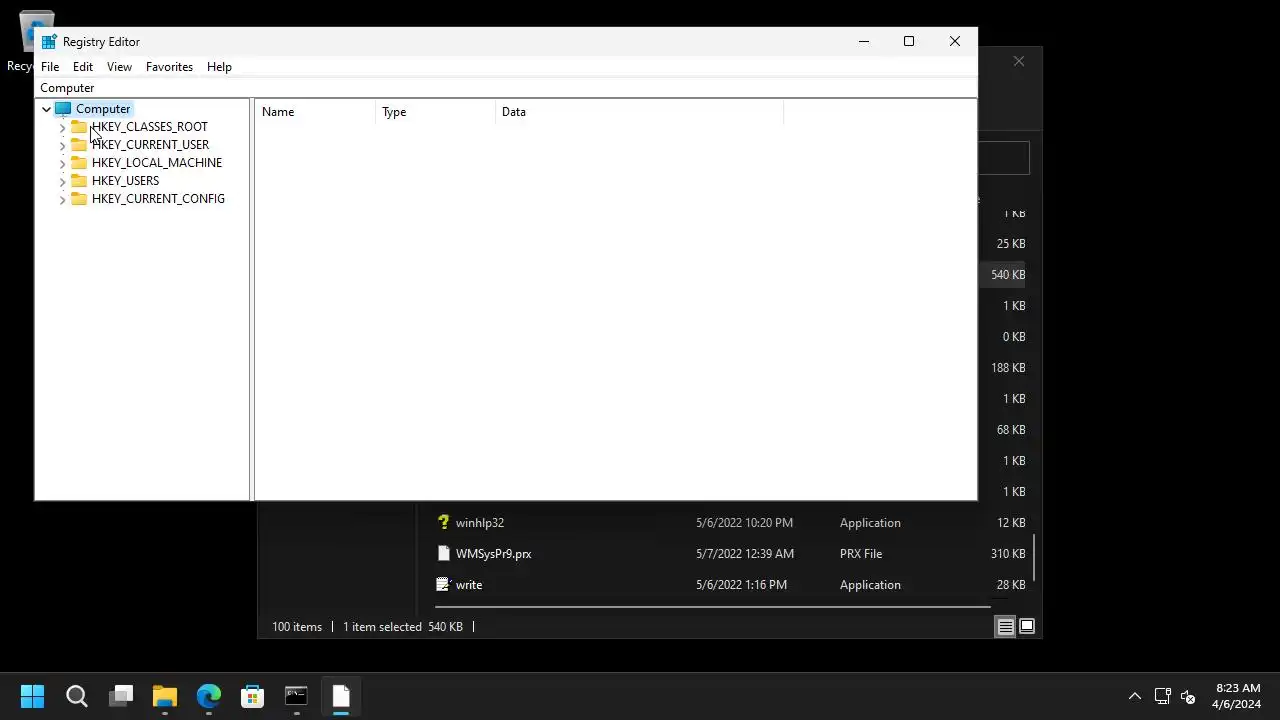The image size is (1280, 720).
Task: Click the HKEY_LOCAL_MACHINE folder icon
Action: click(79, 163)
